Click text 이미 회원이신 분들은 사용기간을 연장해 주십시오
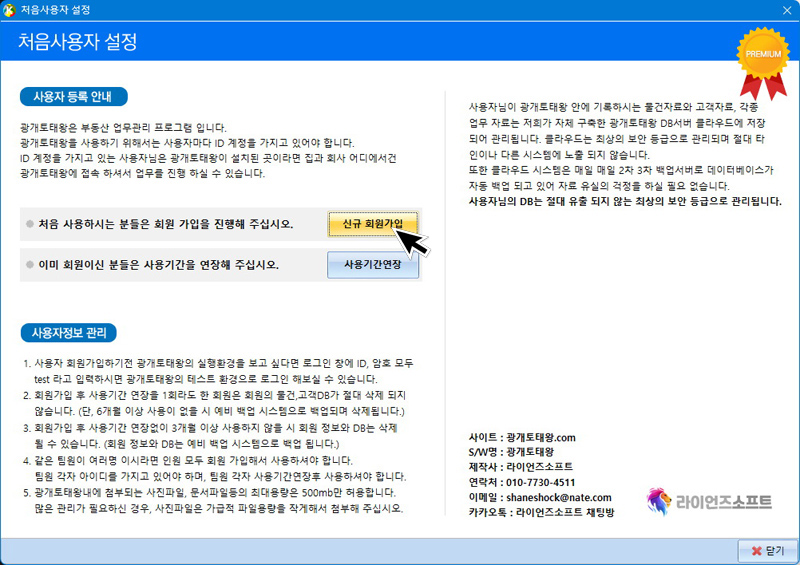 tap(159, 264)
